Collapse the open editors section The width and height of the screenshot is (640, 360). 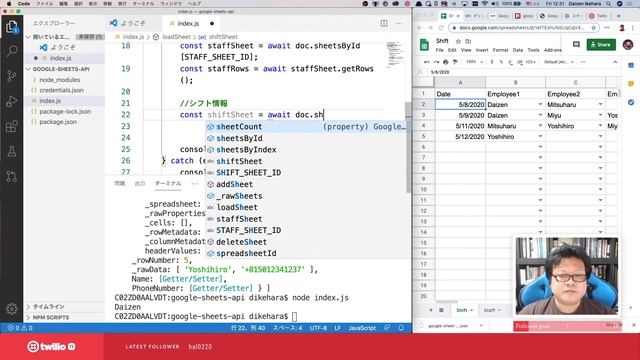(x=28, y=37)
